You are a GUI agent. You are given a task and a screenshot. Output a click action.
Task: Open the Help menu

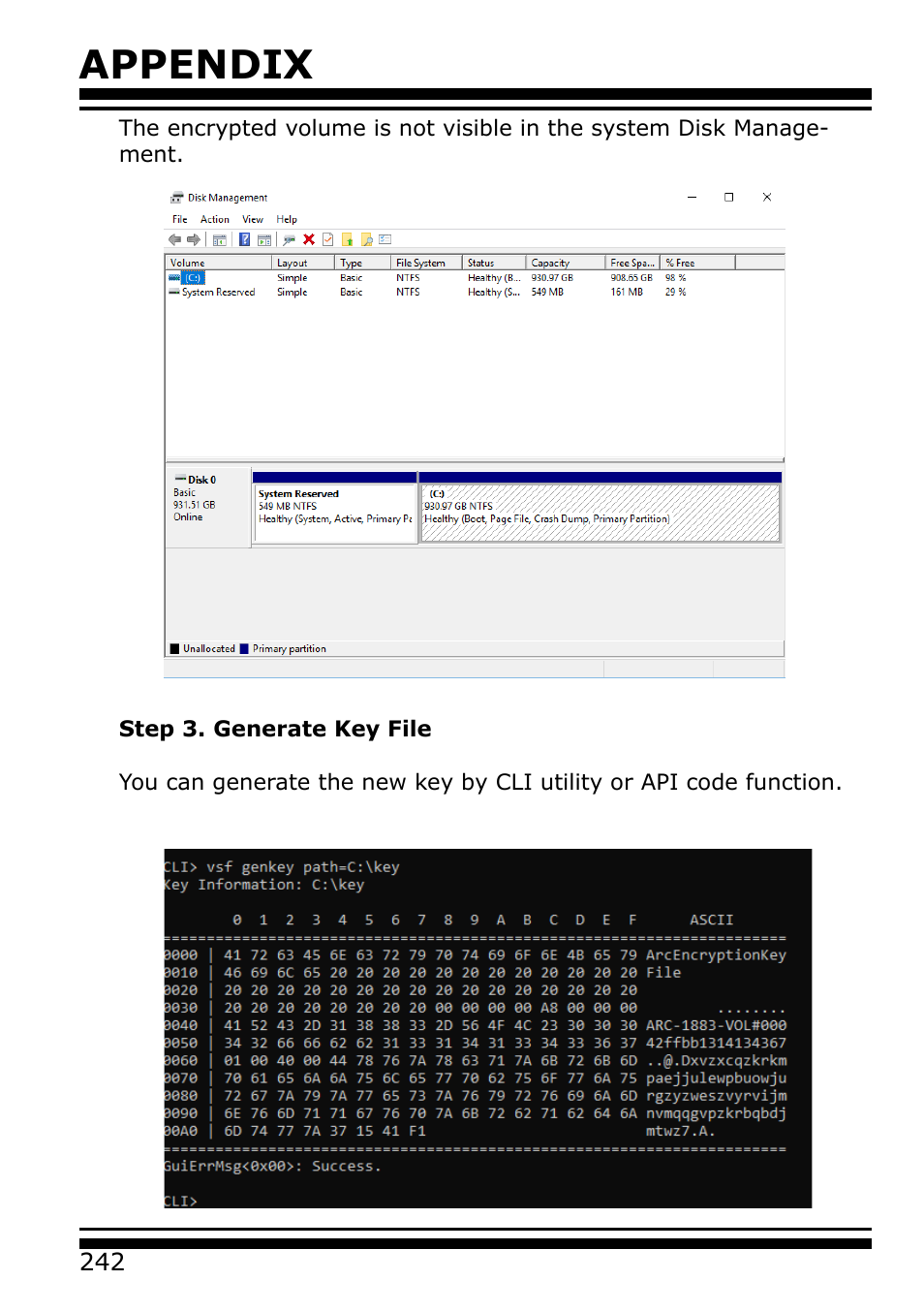click(287, 219)
